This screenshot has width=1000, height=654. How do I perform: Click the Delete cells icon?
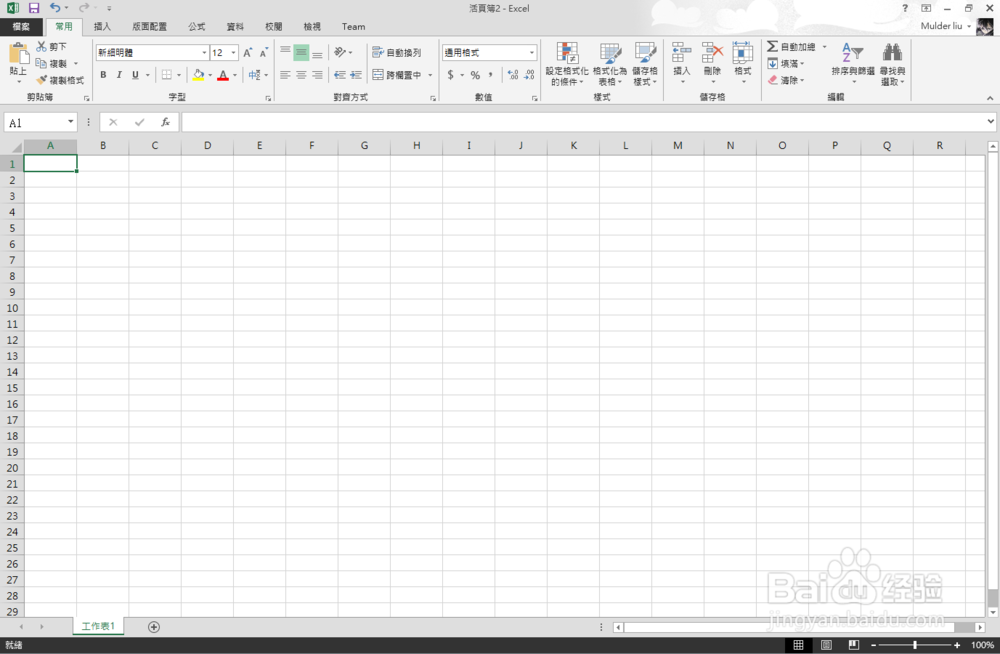pos(712,52)
